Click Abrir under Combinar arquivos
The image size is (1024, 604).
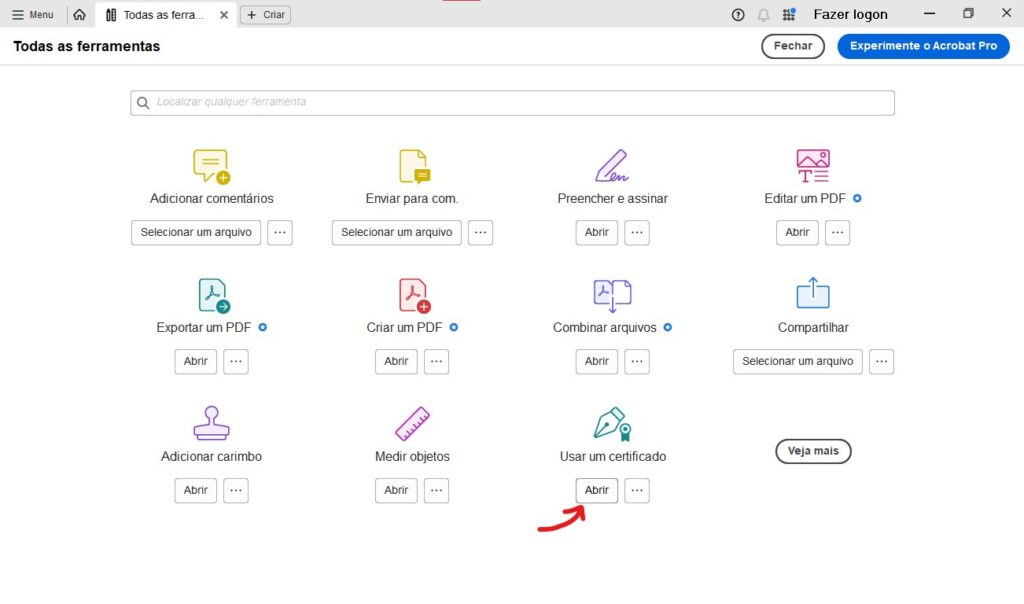pos(596,362)
